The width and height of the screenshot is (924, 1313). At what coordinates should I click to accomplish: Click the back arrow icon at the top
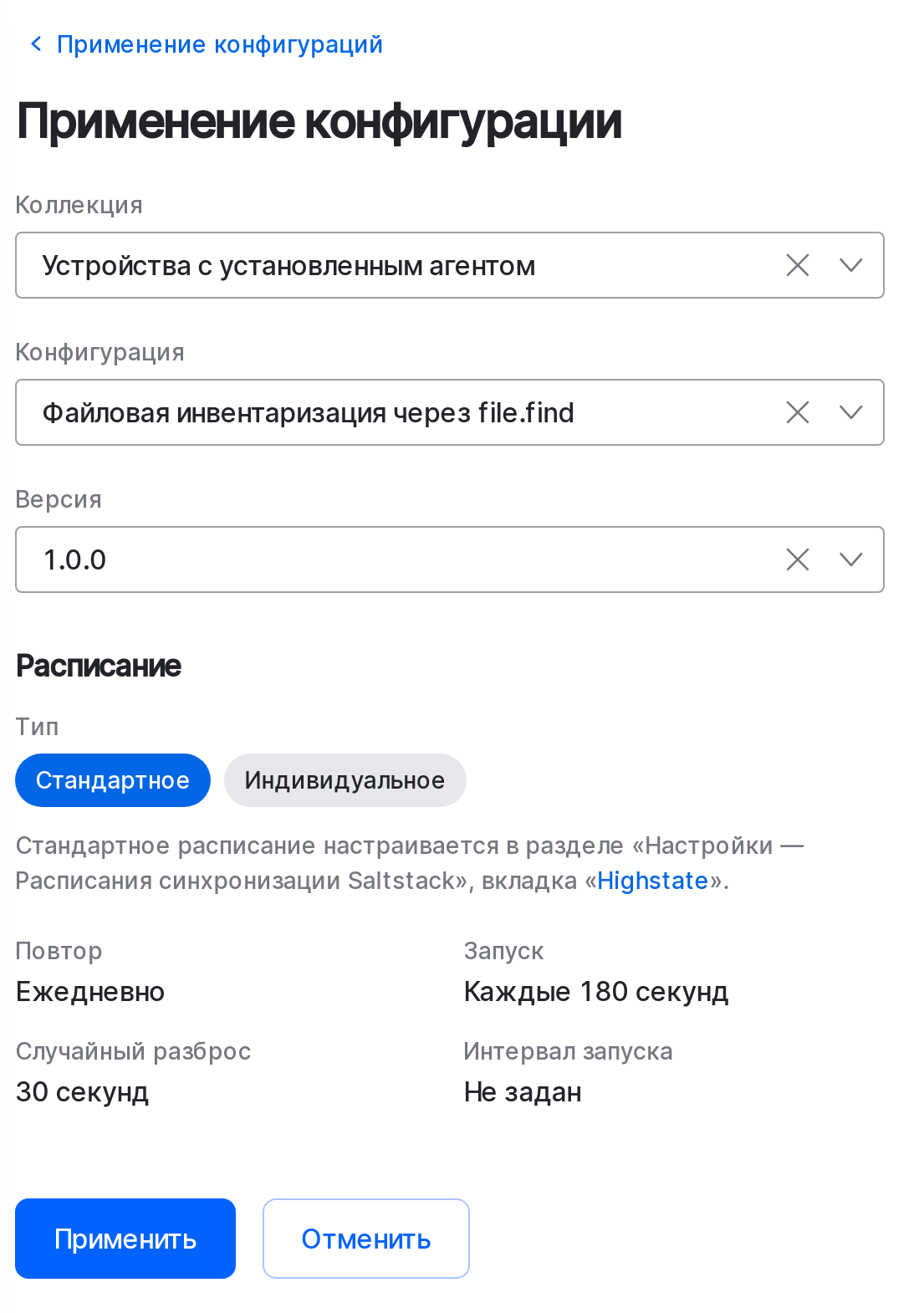pos(34,43)
